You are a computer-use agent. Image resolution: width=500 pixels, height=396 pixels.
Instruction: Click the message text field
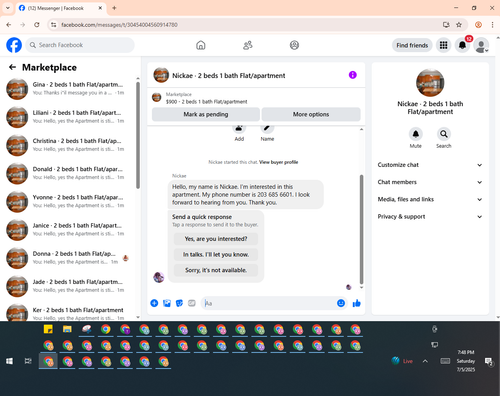pos(270,303)
